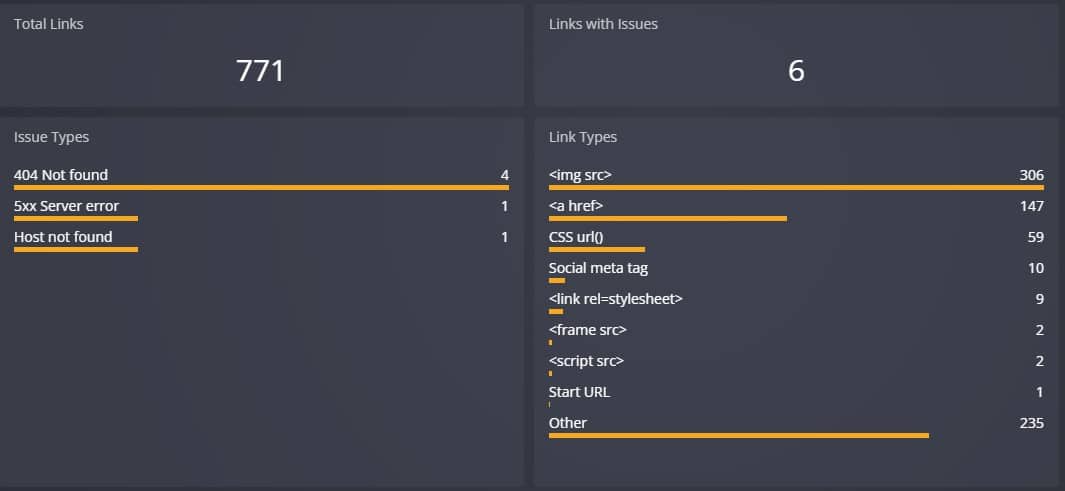Select the 5xx Server error issue row
Image resolution: width=1065 pixels, height=491 pixels.
click(x=261, y=209)
